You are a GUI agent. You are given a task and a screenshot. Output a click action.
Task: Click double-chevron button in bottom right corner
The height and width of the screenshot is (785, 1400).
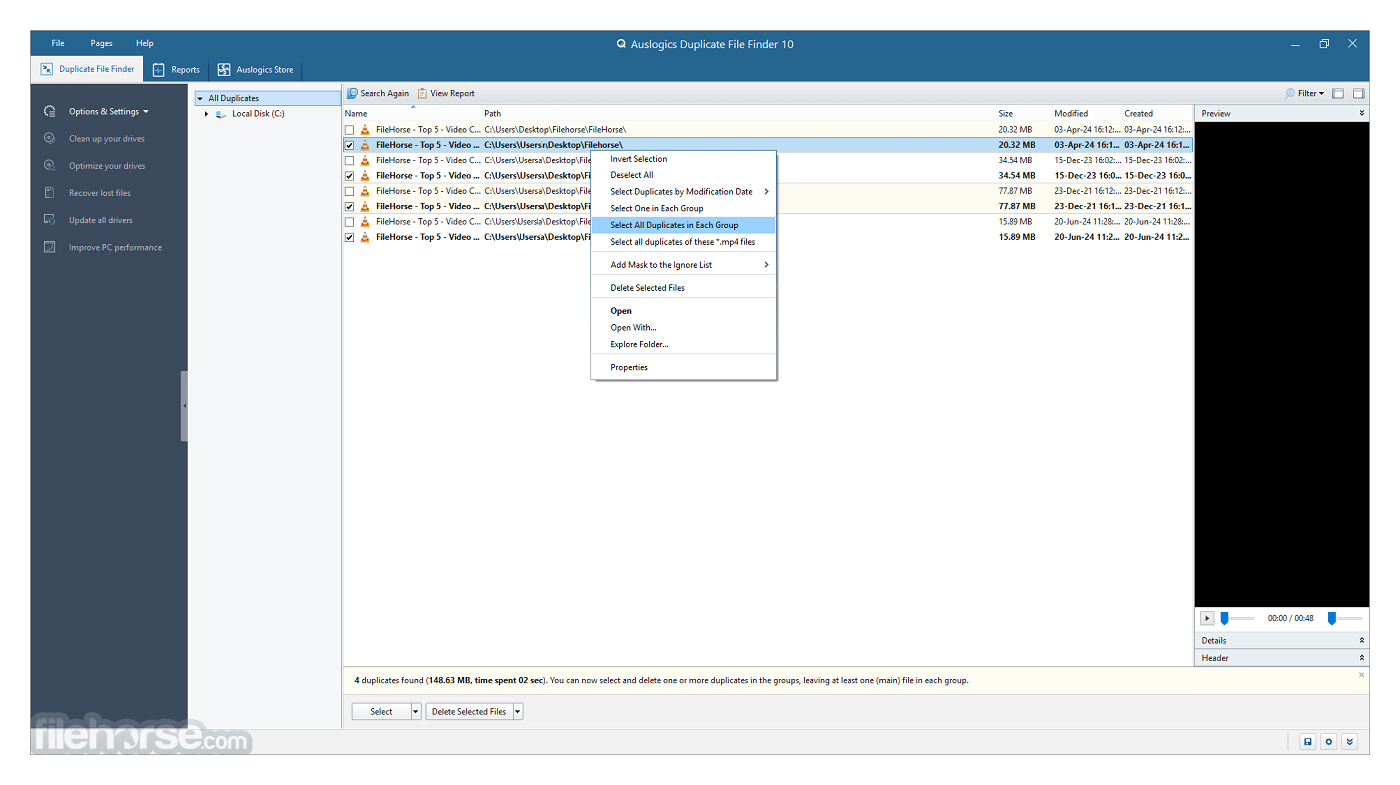point(1349,741)
